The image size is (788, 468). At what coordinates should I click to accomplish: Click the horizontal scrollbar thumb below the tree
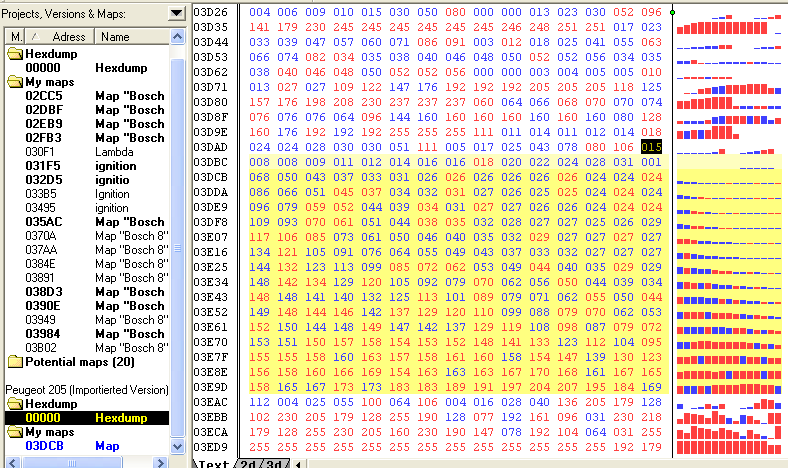pyautogui.click(x=72, y=462)
